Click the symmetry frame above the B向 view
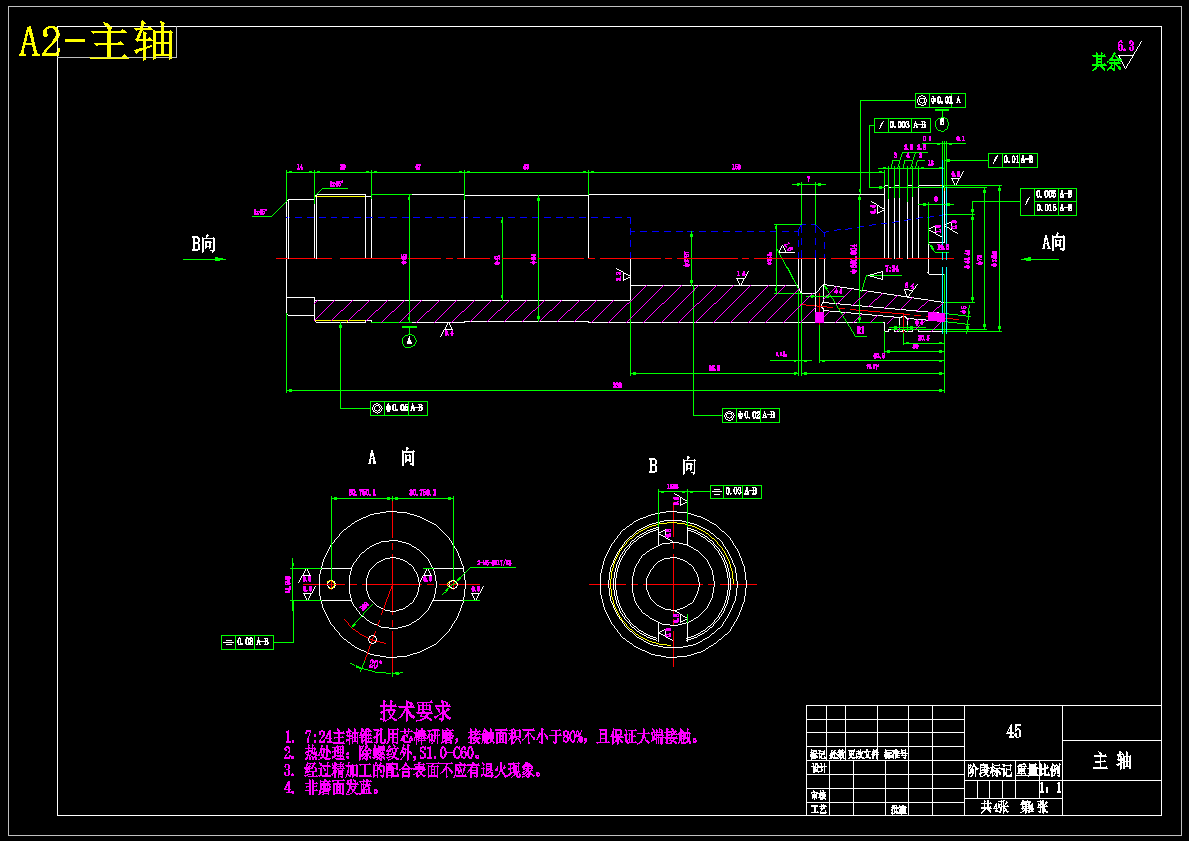 click(736, 492)
